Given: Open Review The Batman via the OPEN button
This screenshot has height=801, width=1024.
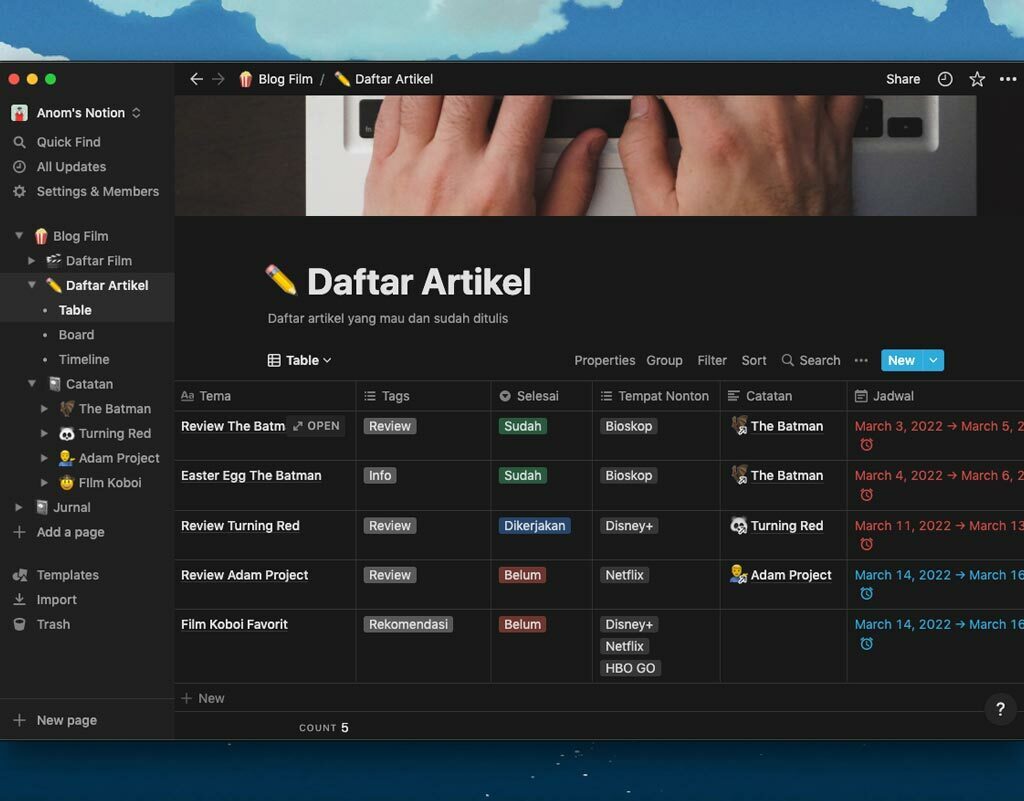Looking at the screenshot, I should (316, 425).
